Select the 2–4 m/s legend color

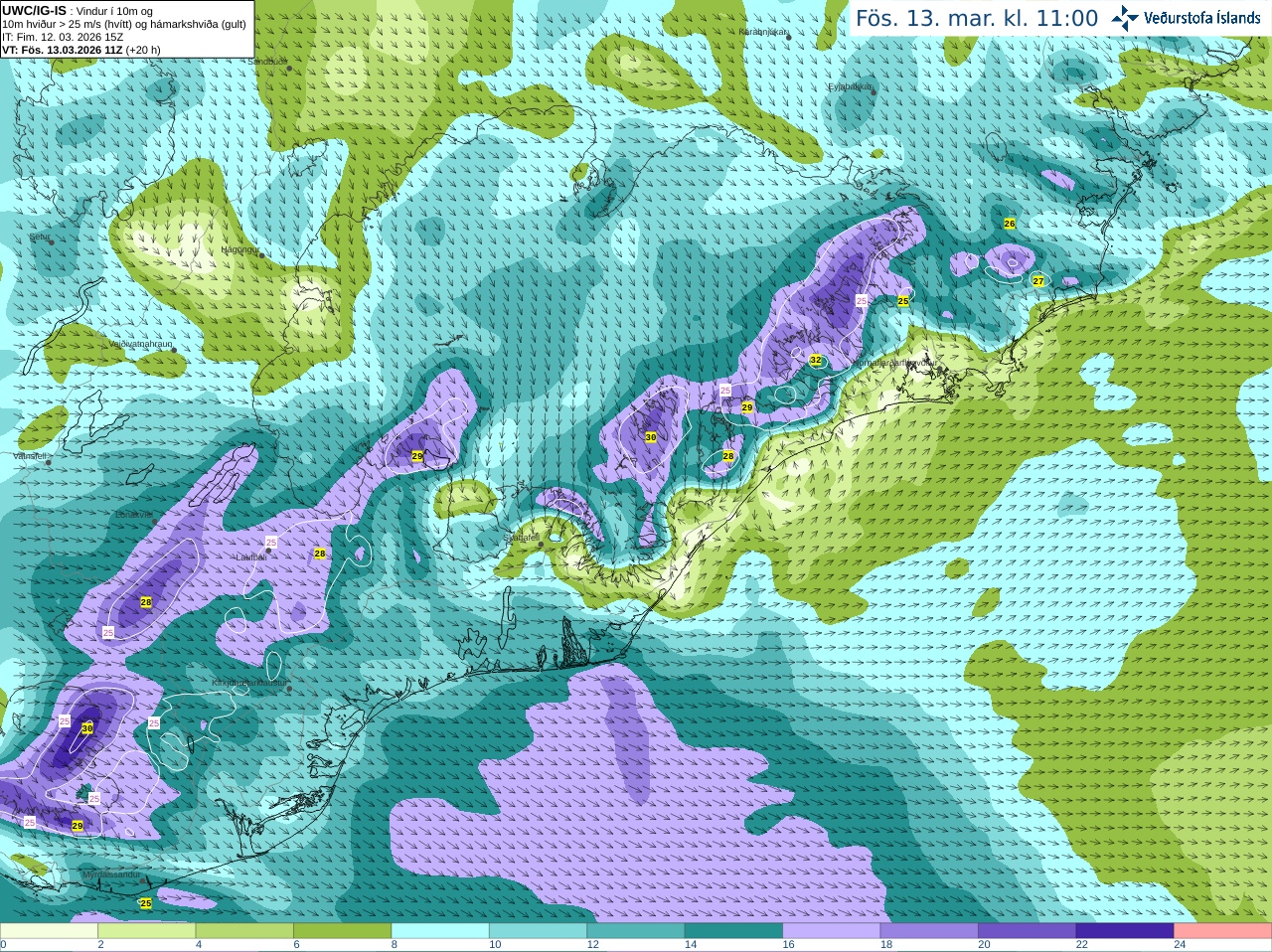point(146,931)
